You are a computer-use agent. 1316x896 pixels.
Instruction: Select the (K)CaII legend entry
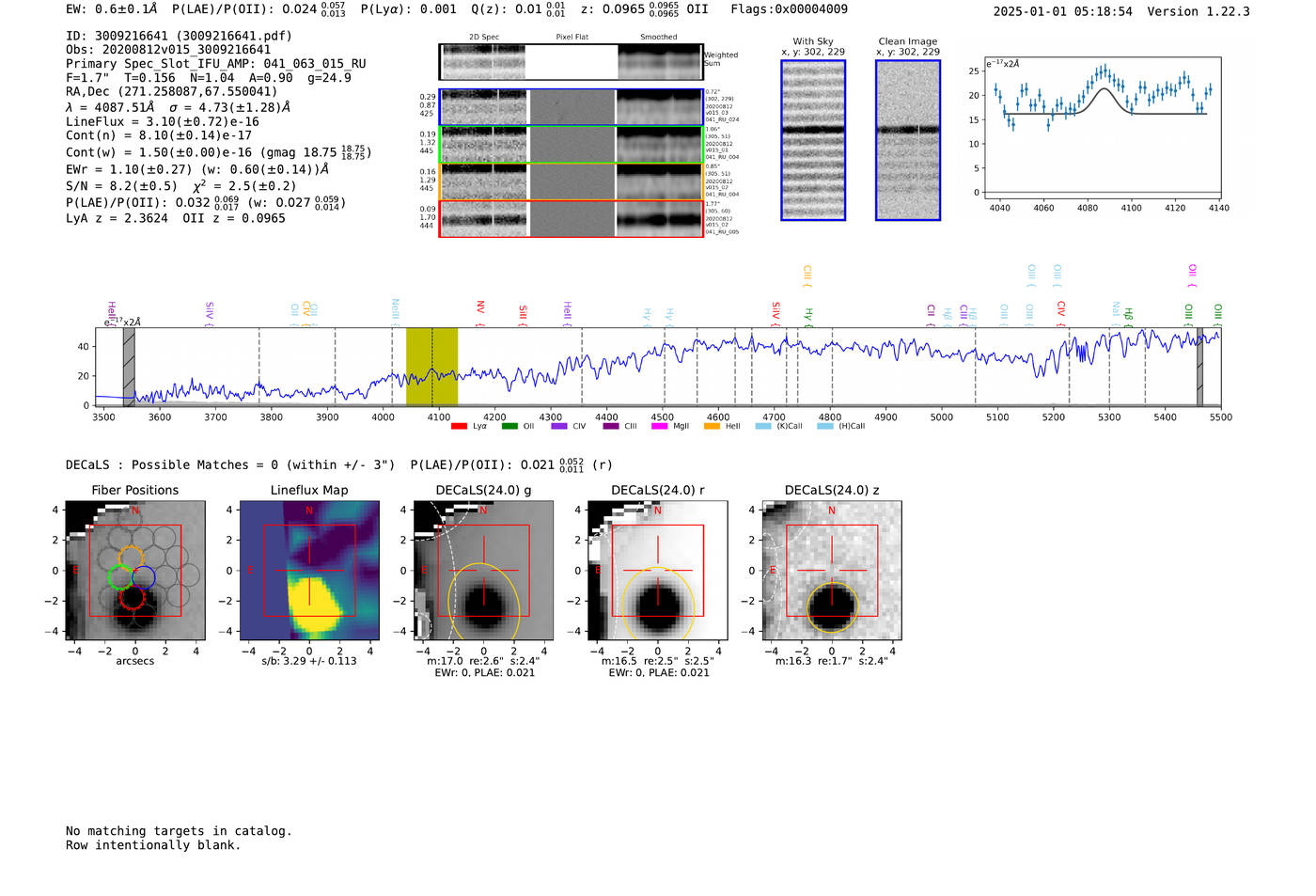[779, 427]
